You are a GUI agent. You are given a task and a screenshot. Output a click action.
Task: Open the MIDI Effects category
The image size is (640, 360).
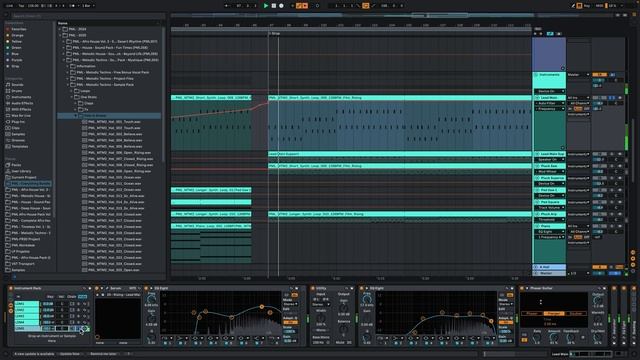21,109
